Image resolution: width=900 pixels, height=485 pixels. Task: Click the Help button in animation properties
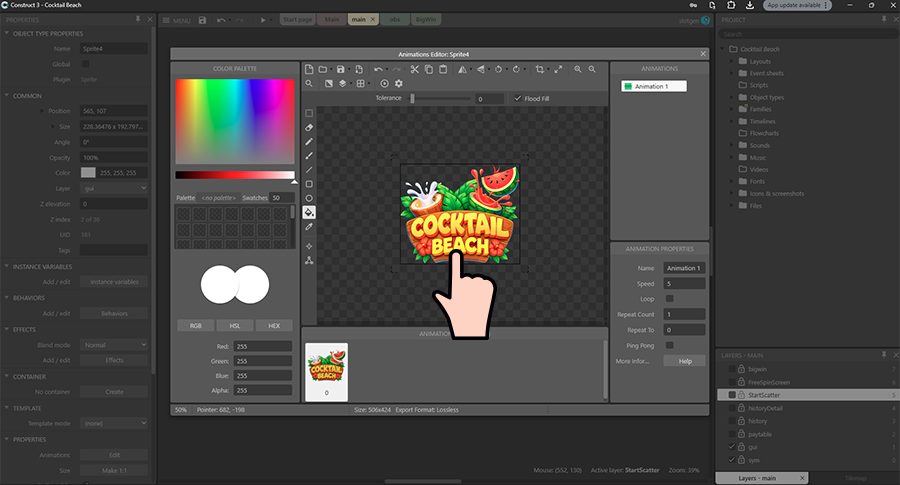[x=685, y=361]
